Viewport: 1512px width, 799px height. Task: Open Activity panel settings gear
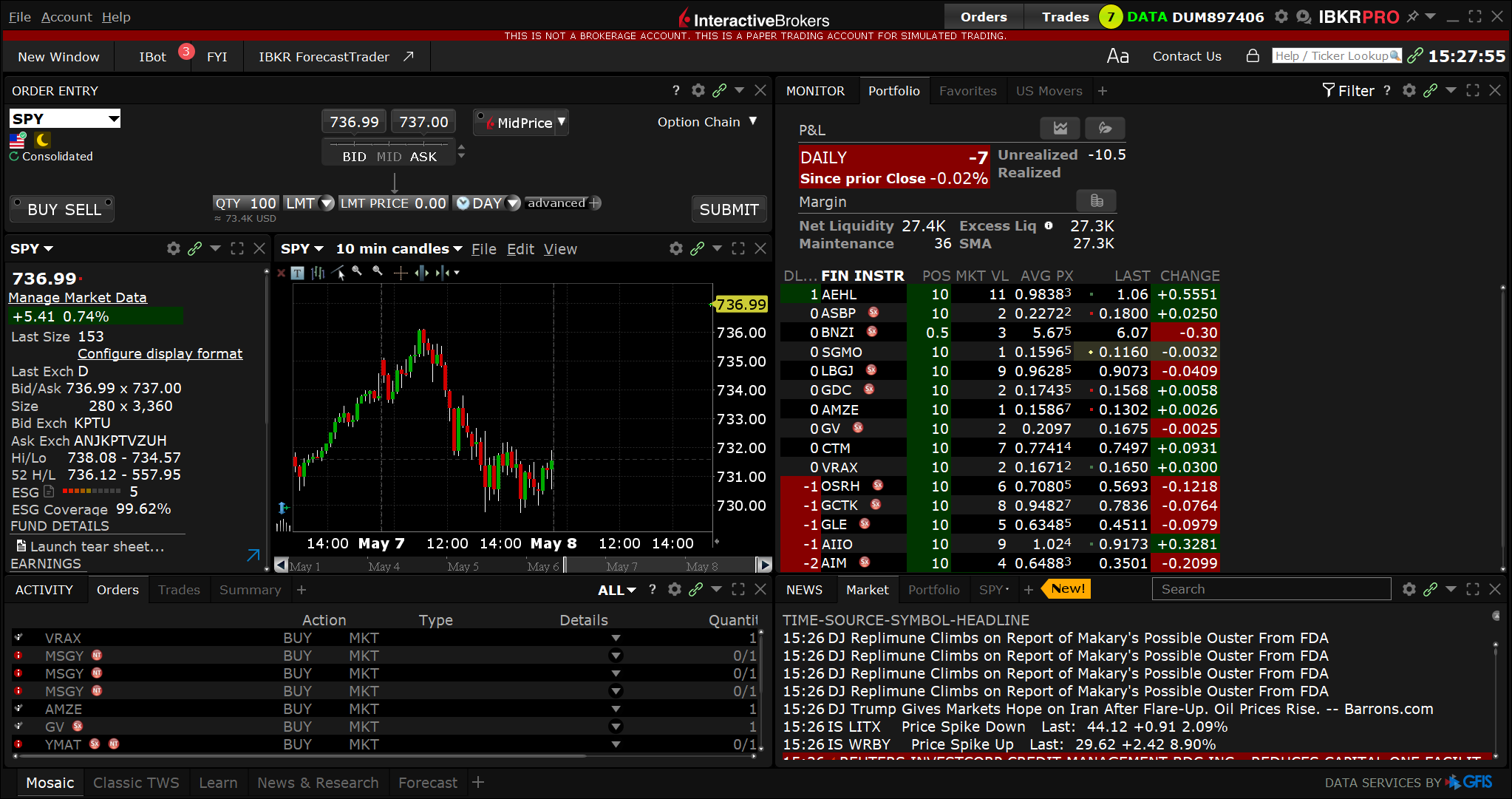tap(675, 589)
